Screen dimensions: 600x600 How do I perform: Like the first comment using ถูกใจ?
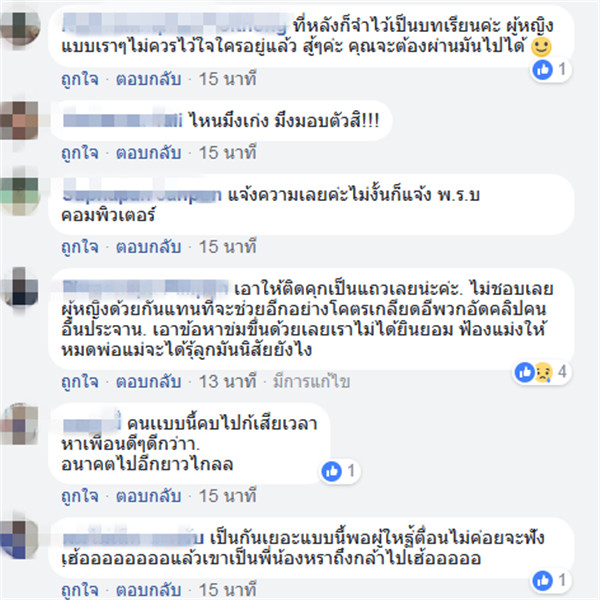(80, 79)
